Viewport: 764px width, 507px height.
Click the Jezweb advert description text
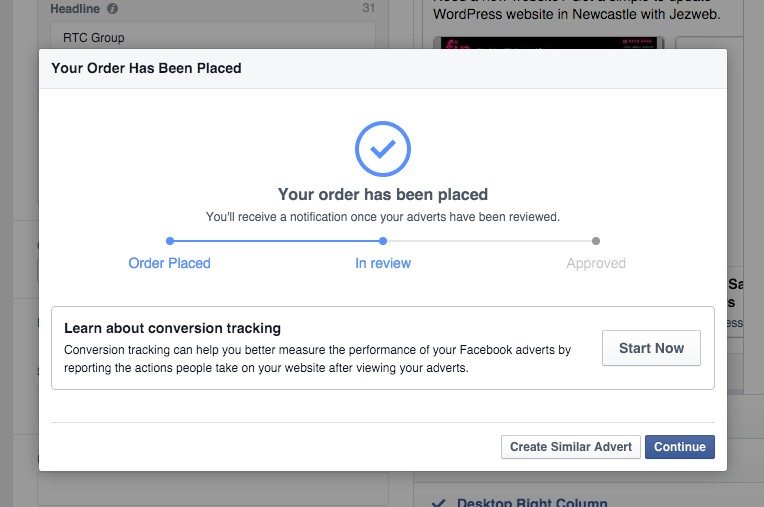coord(590,15)
